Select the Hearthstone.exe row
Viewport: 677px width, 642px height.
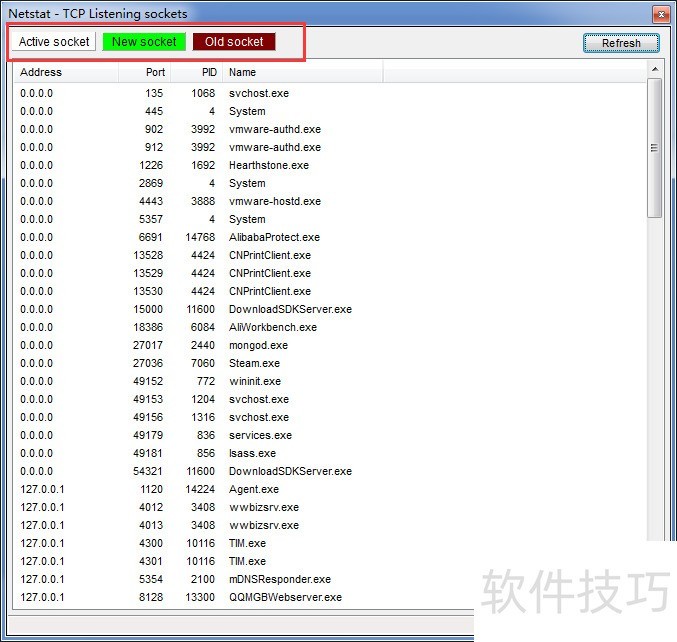pyautogui.click(x=330, y=165)
